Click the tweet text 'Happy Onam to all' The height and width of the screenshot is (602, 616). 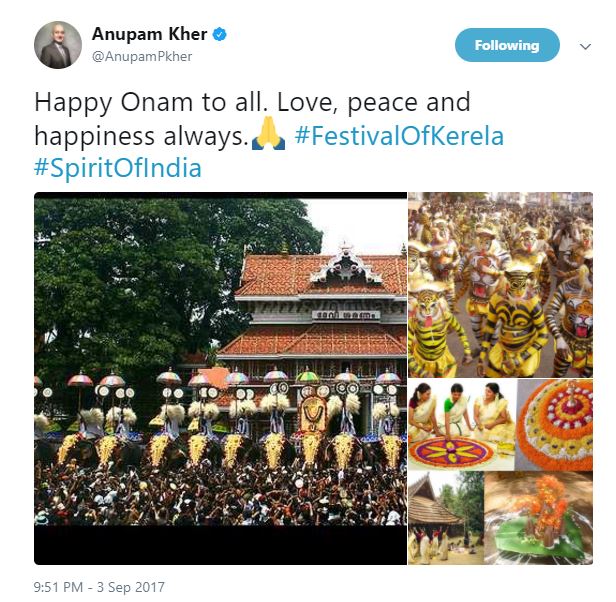tap(148, 103)
